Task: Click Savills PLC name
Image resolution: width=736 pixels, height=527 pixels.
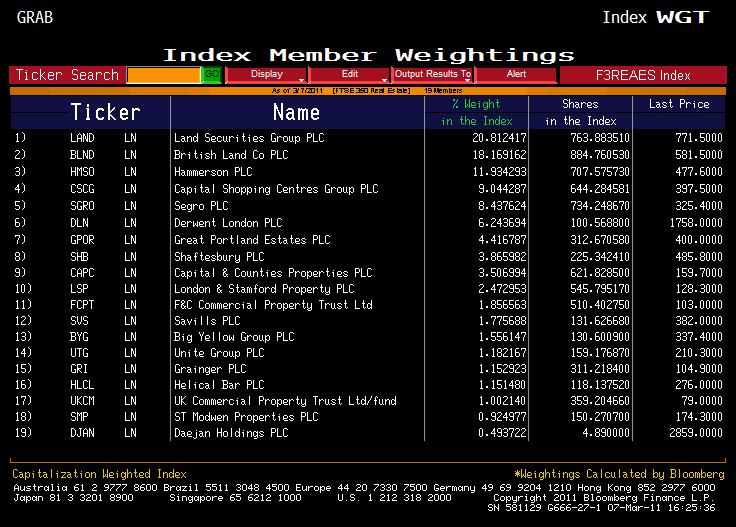Action: point(207,321)
